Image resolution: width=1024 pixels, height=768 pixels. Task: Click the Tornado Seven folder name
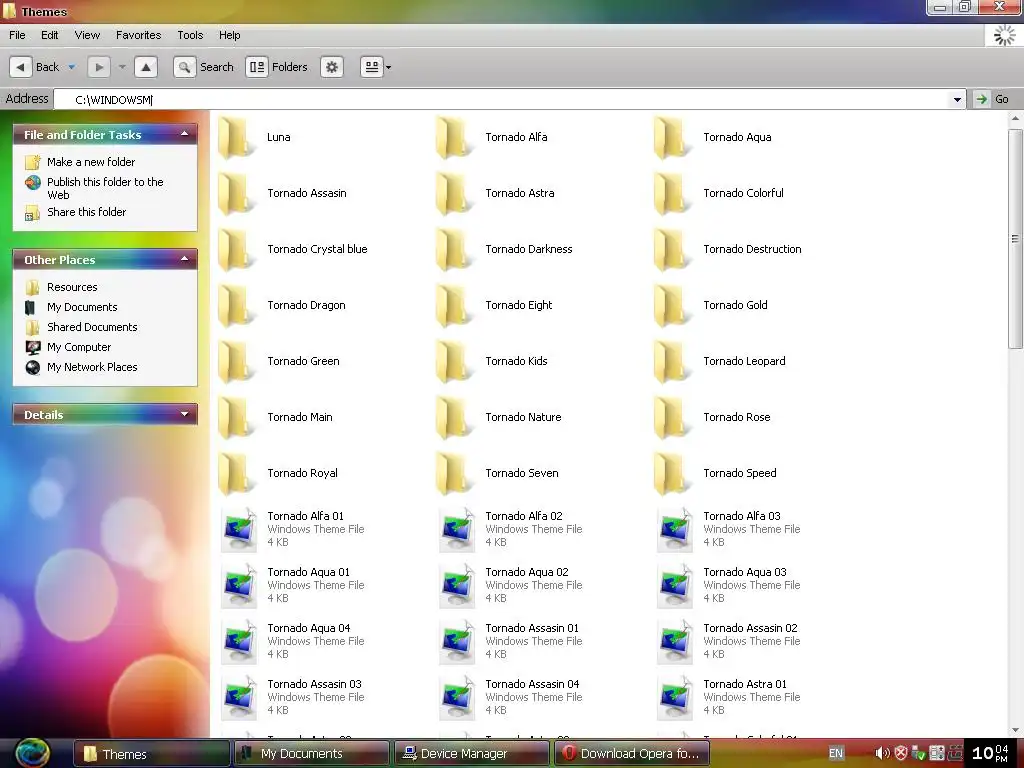click(522, 473)
